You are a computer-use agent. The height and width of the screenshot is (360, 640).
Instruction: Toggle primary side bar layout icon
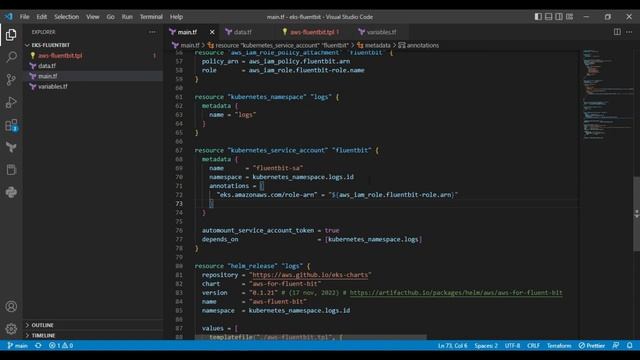click(x=538, y=17)
